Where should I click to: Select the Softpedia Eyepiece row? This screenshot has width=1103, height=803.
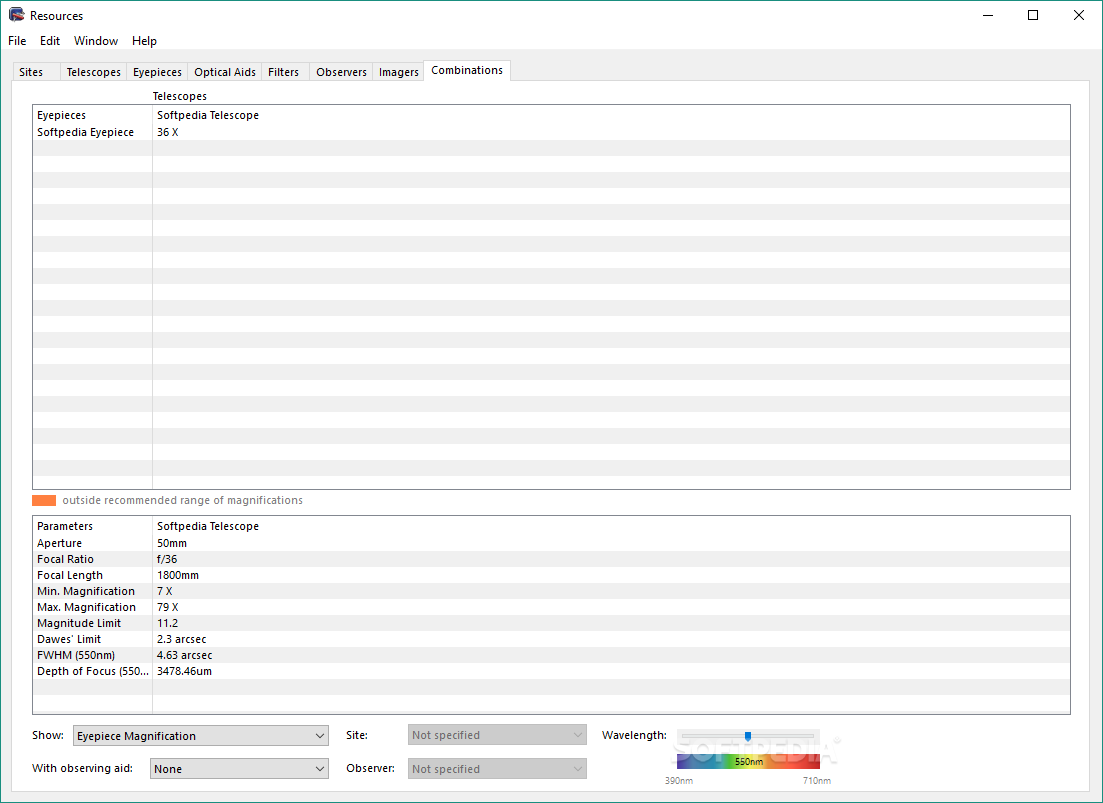click(551, 132)
